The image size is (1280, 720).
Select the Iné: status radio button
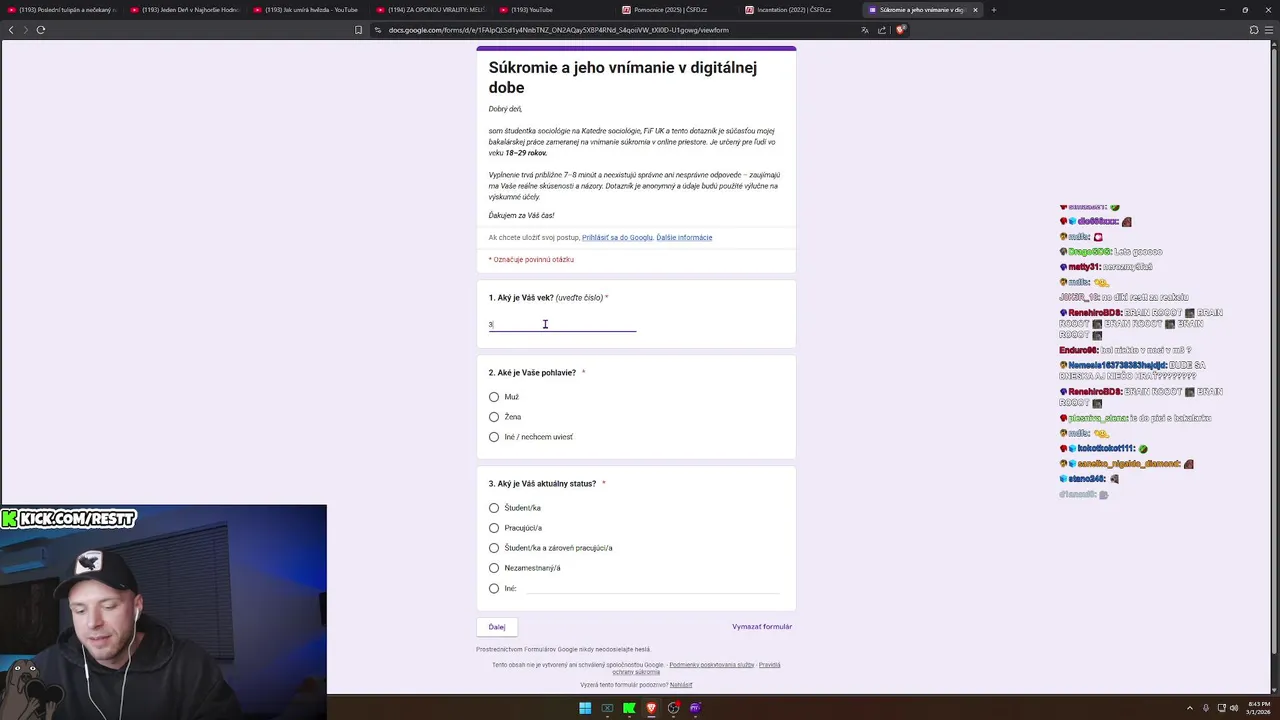tap(494, 588)
